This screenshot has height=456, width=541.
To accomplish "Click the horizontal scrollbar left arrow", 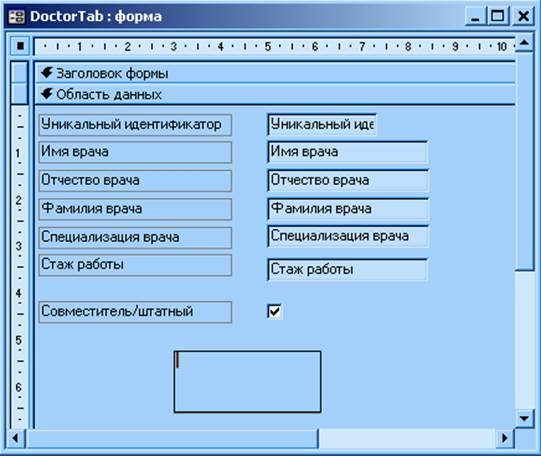I will point(15,438).
